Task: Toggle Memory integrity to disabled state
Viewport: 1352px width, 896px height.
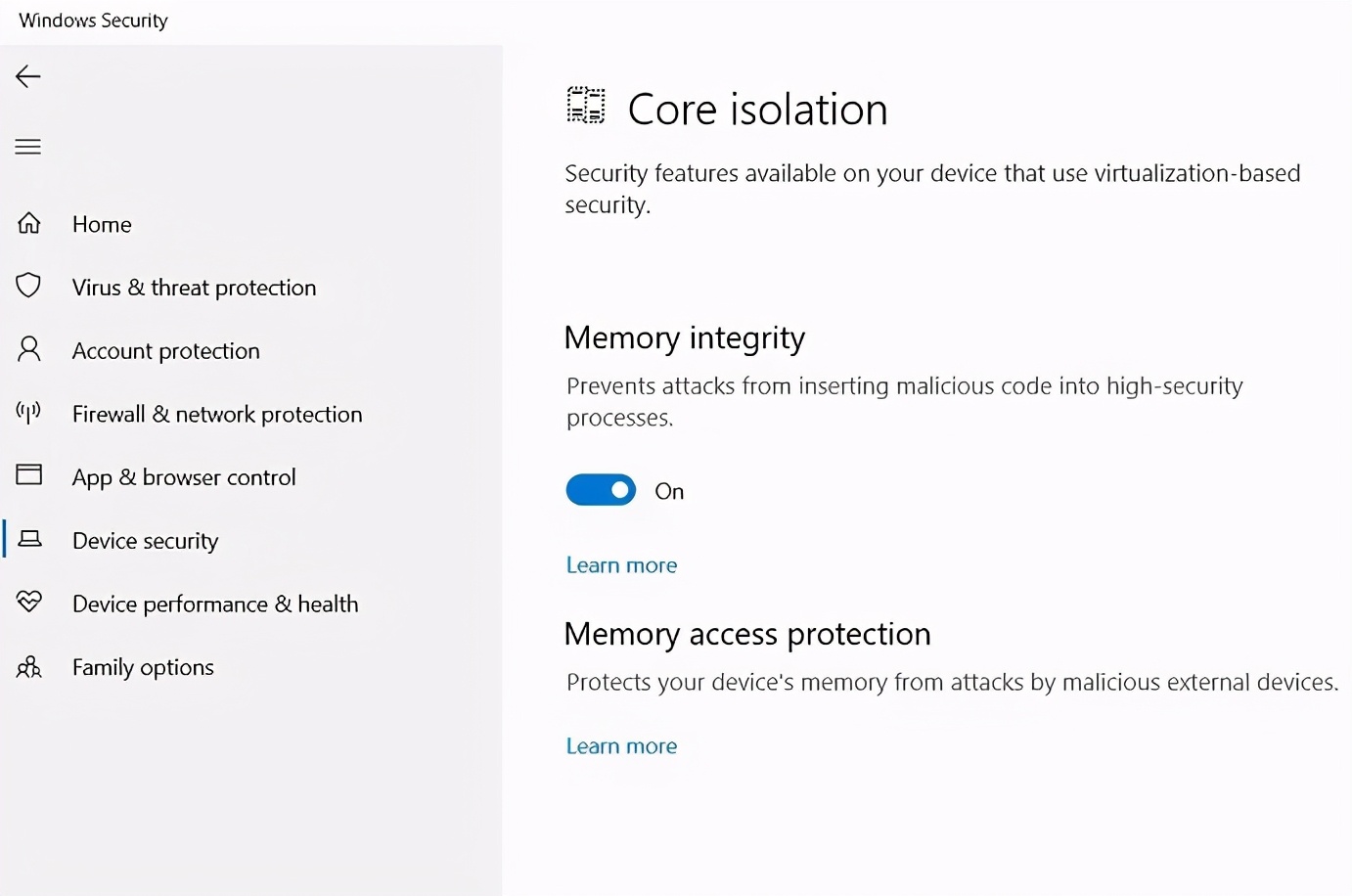Action: pos(601,490)
